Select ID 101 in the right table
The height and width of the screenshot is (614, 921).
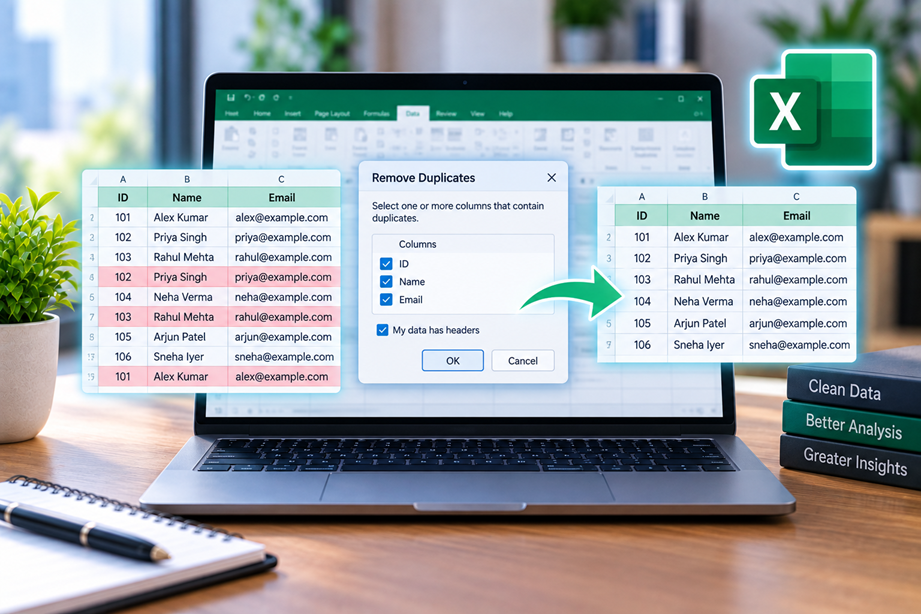tap(642, 237)
